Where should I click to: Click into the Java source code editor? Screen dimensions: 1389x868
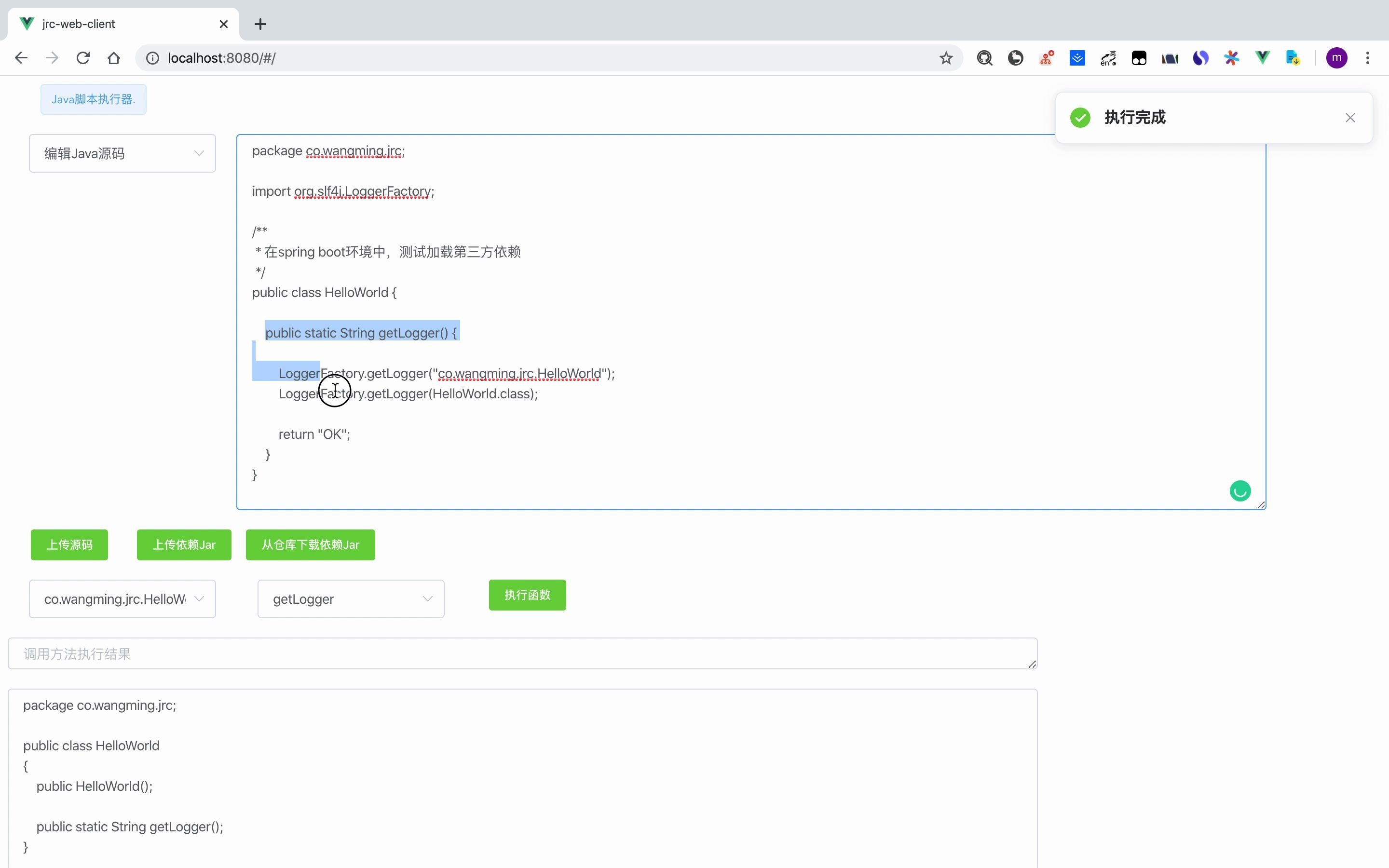(x=751, y=322)
